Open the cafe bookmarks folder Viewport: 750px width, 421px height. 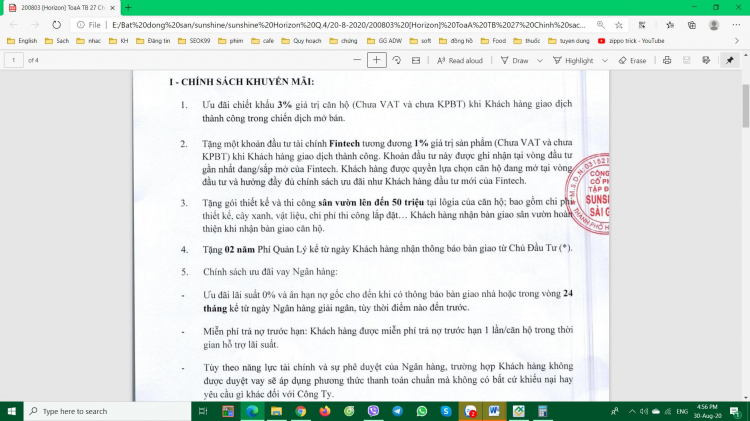(263, 41)
